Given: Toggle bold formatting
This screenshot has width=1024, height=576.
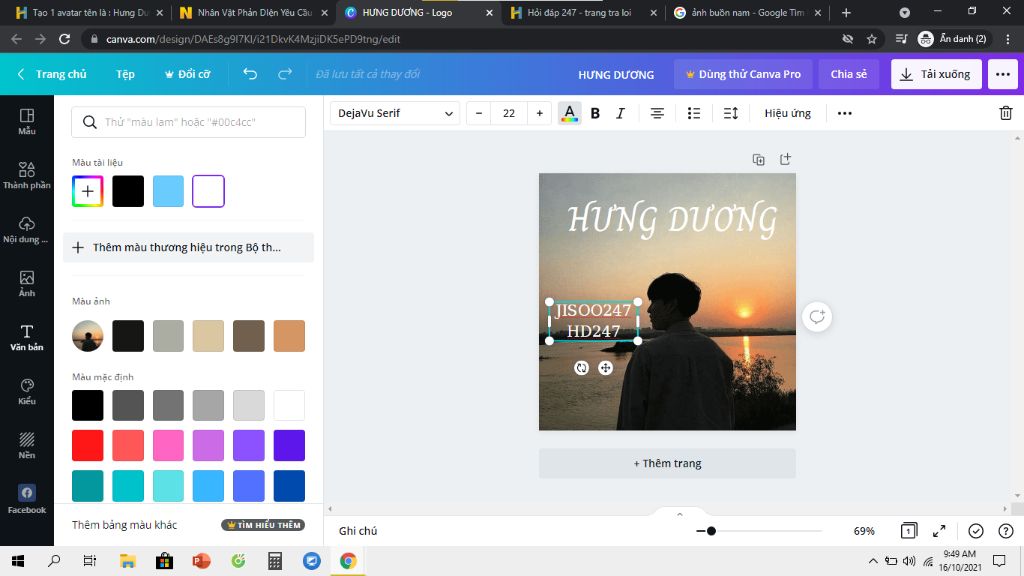Looking at the screenshot, I should pyautogui.click(x=595, y=113).
